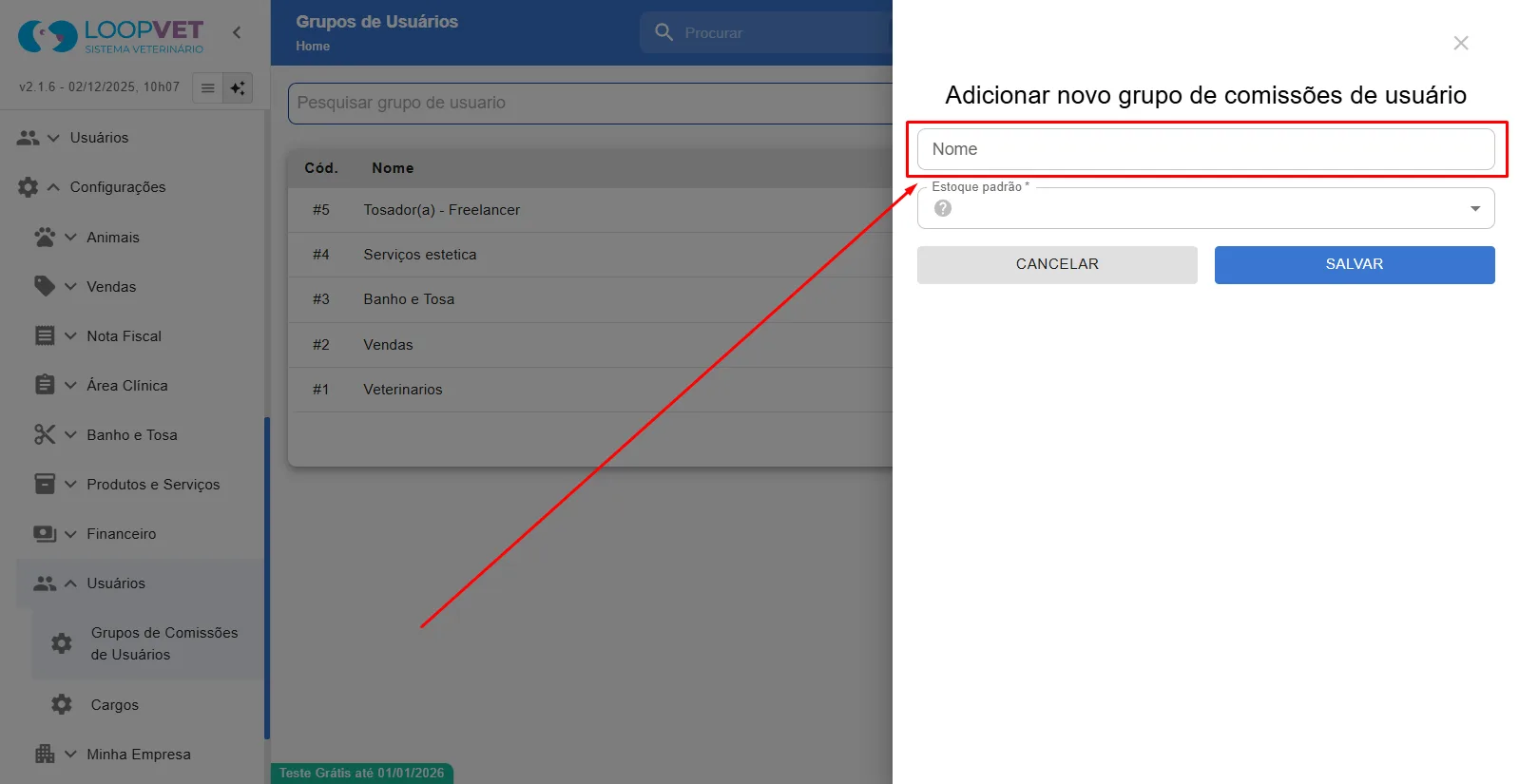Click the CANCELAR button

[1057, 265]
